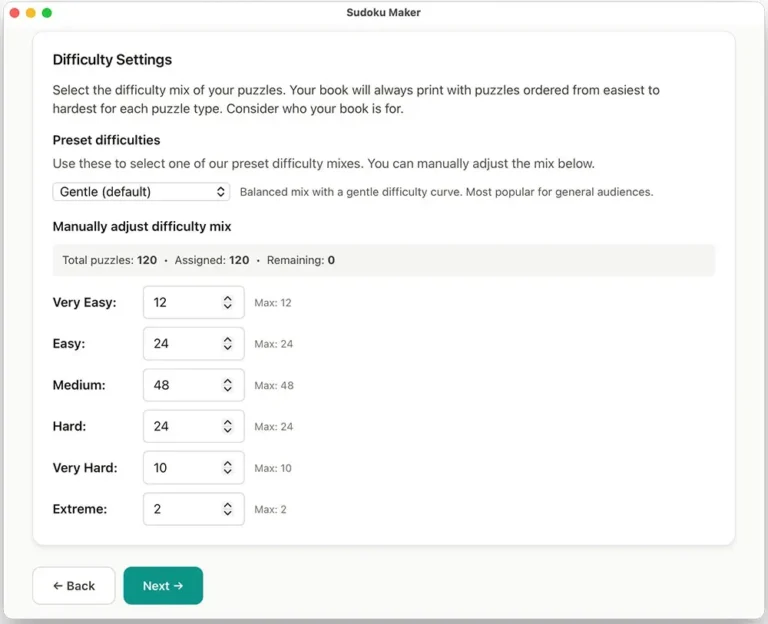Click the Next button
The width and height of the screenshot is (768, 624).
(x=163, y=586)
